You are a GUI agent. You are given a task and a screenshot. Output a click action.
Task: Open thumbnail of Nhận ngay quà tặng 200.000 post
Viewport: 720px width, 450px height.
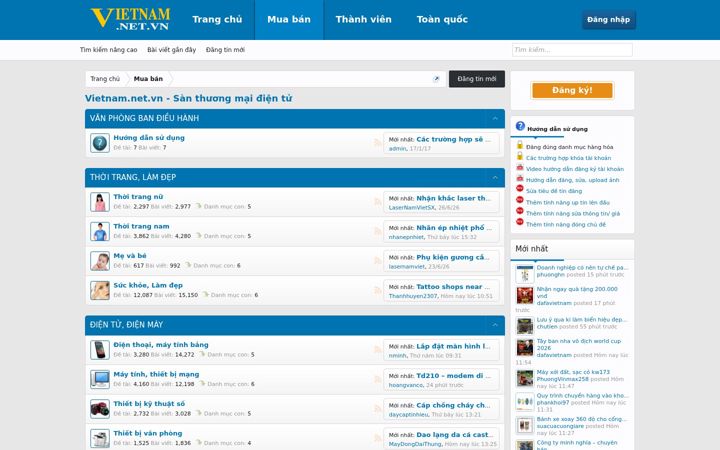pos(524,296)
